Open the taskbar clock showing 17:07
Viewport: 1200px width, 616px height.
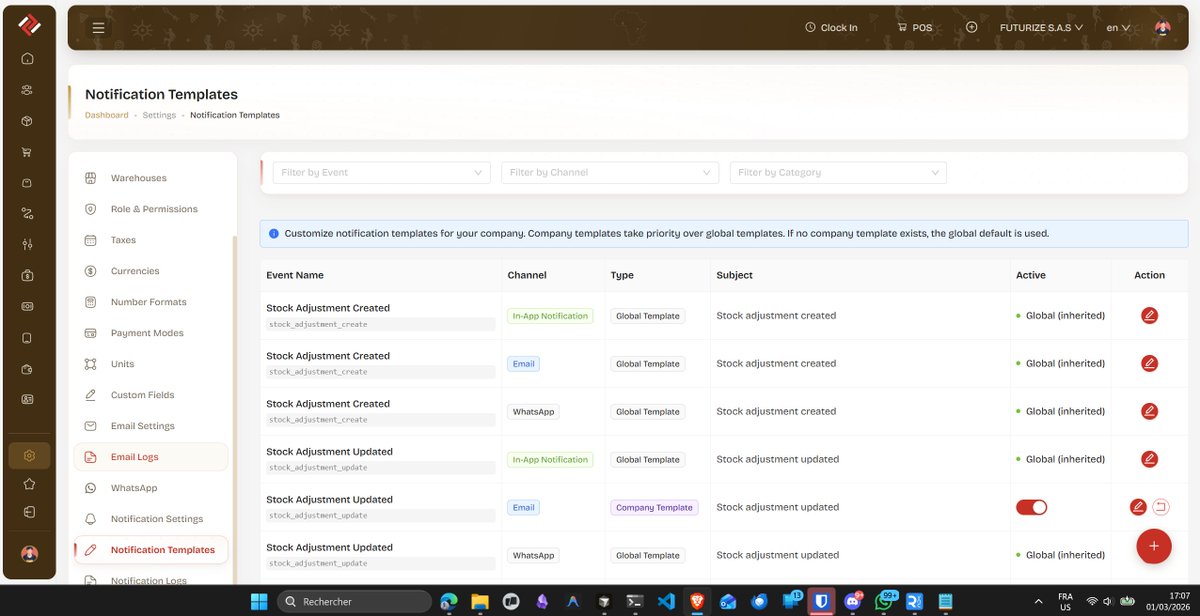pyautogui.click(x=1170, y=601)
